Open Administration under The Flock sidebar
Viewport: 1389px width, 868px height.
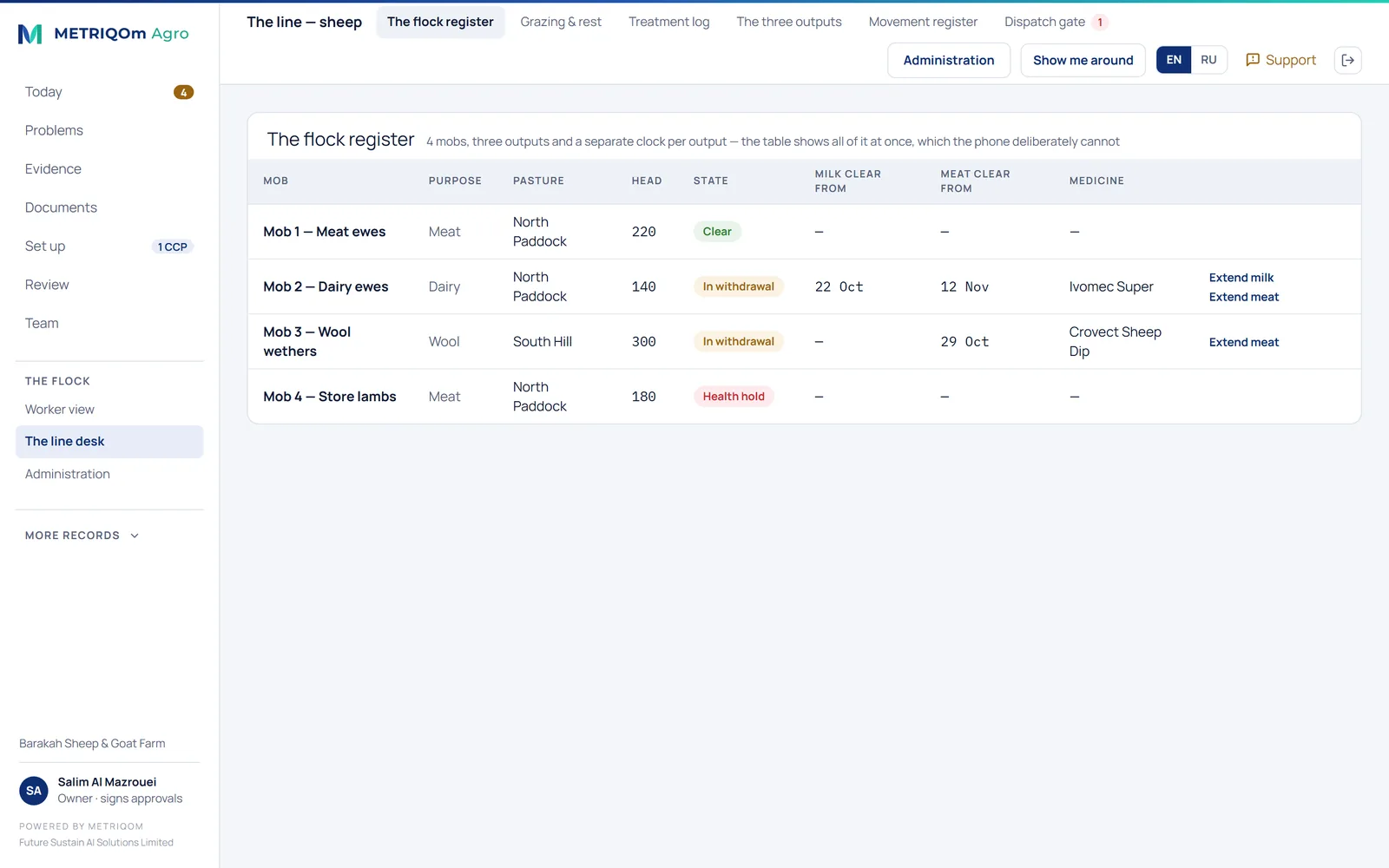coord(109,474)
